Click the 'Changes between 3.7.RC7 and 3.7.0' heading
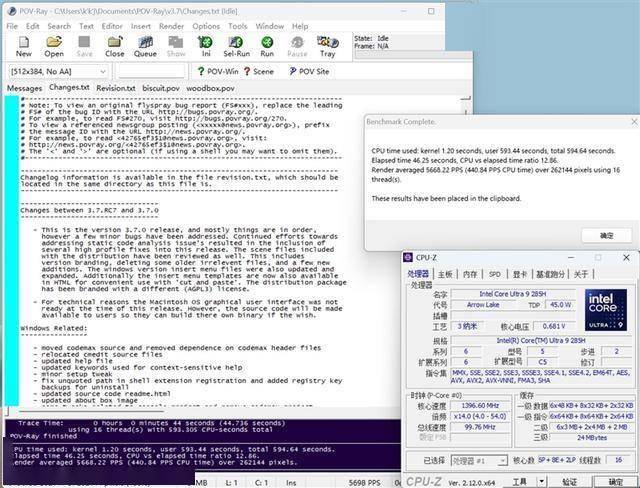 (x=89, y=211)
